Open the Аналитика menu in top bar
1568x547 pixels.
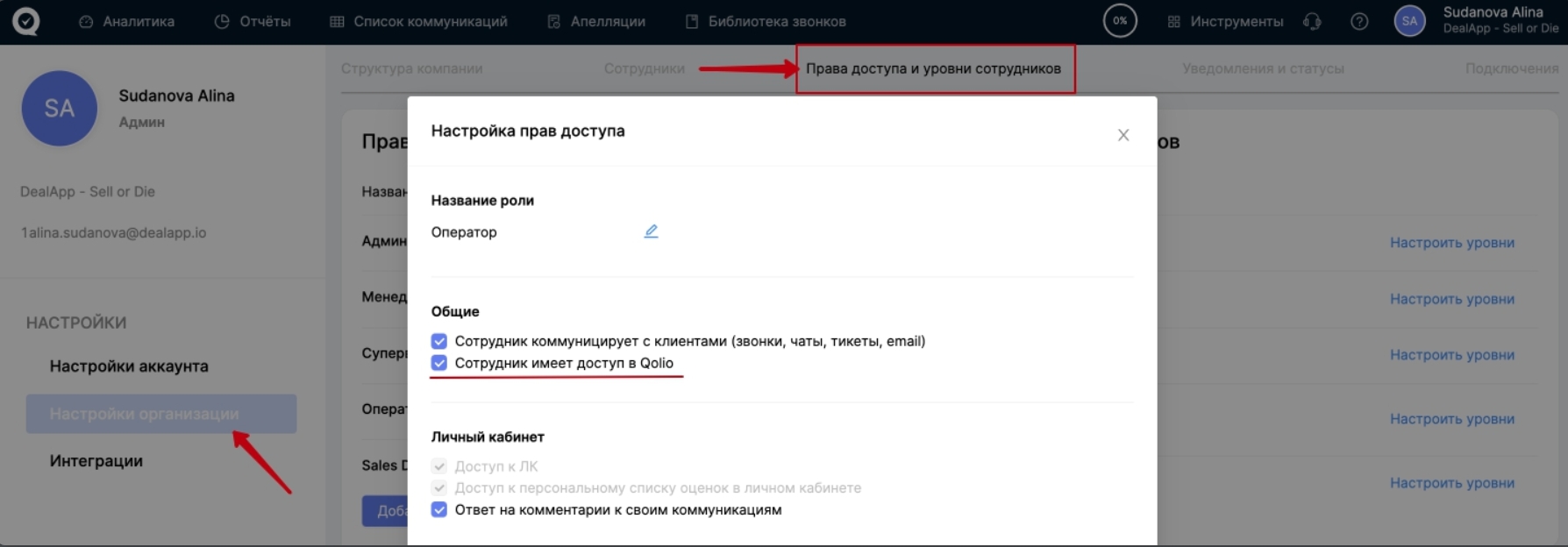point(127,21)
